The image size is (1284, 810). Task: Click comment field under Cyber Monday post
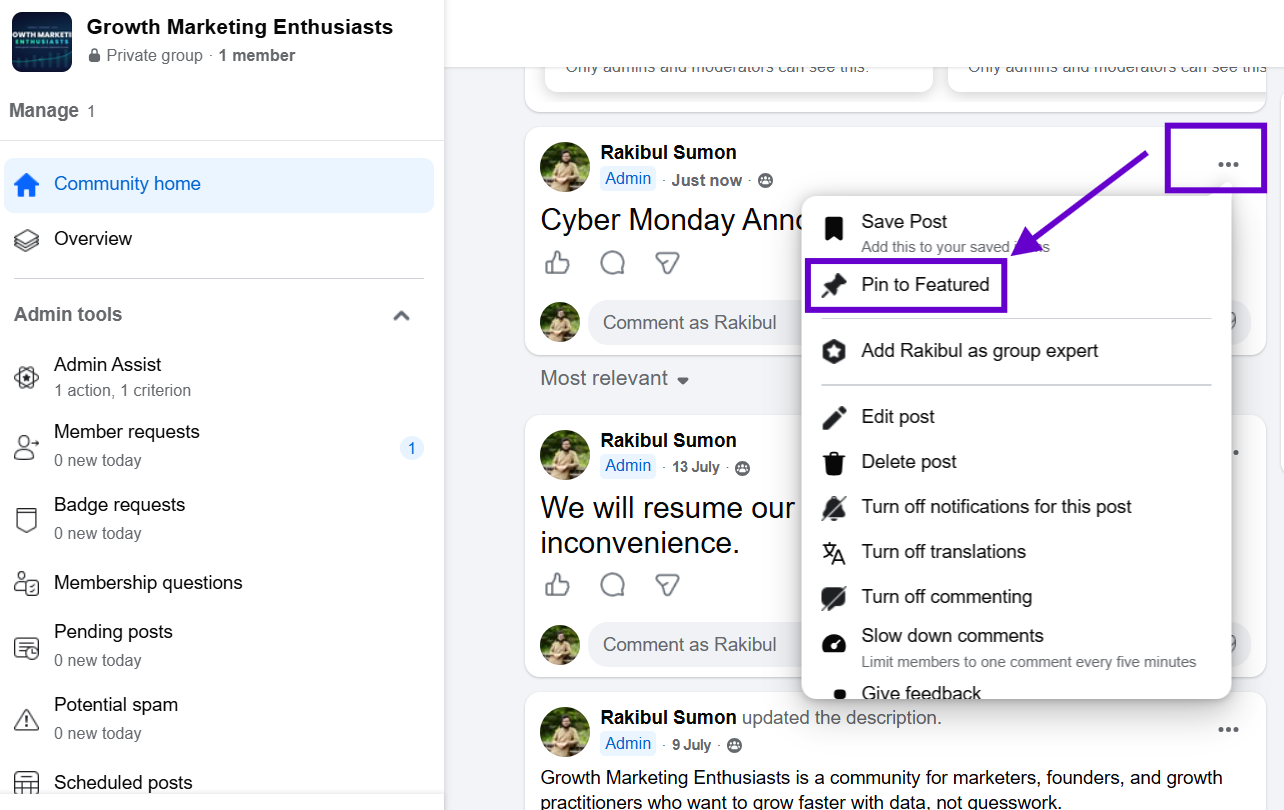pos(695,323)
